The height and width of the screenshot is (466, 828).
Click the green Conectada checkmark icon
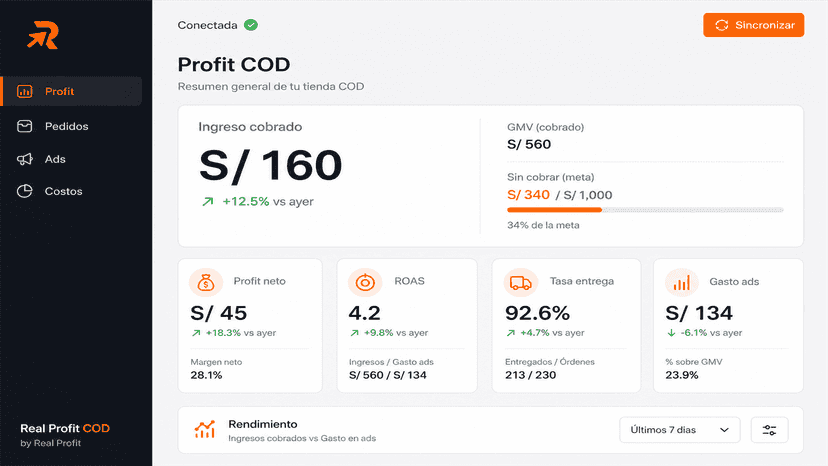click(x=251, y=25)
